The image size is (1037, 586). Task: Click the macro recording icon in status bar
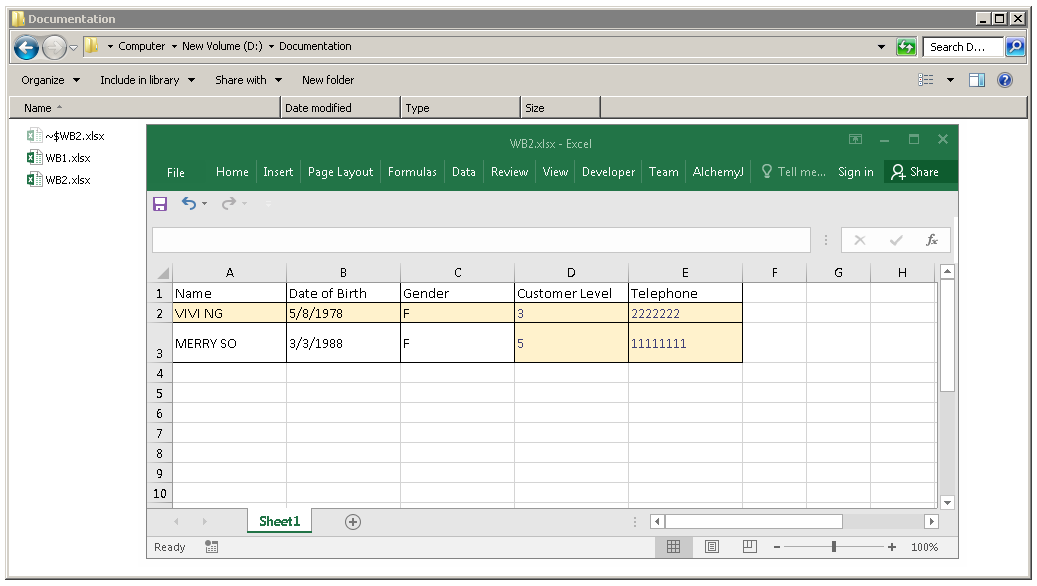coord(212,547)
